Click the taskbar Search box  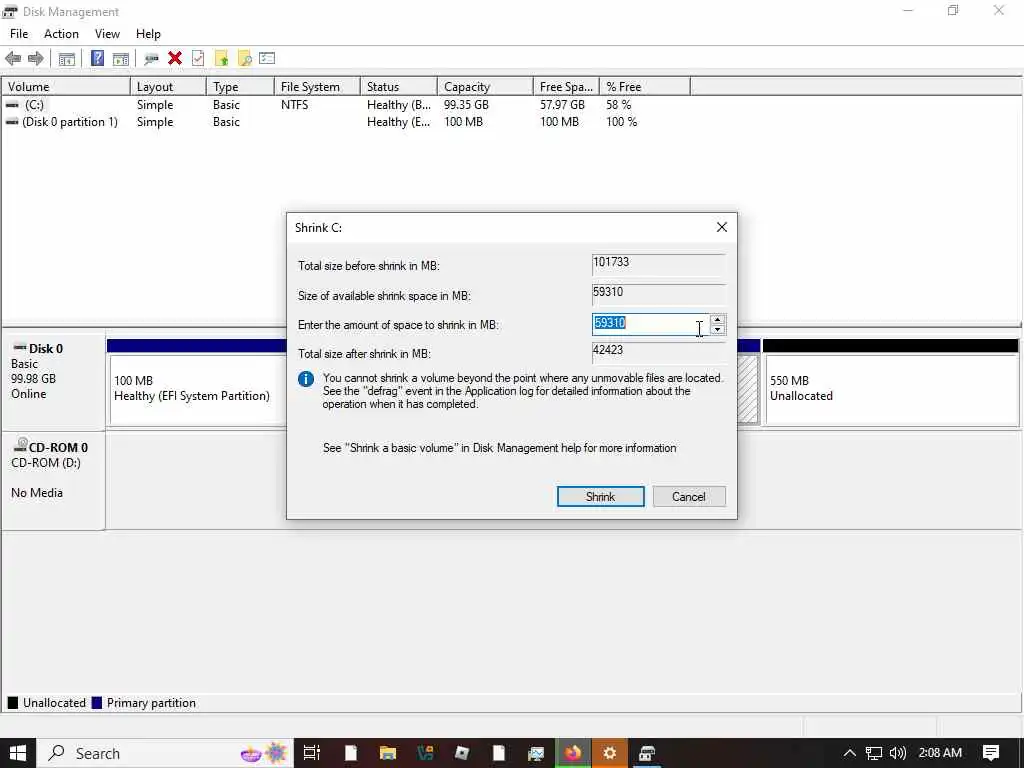click(x=164, y=753)
